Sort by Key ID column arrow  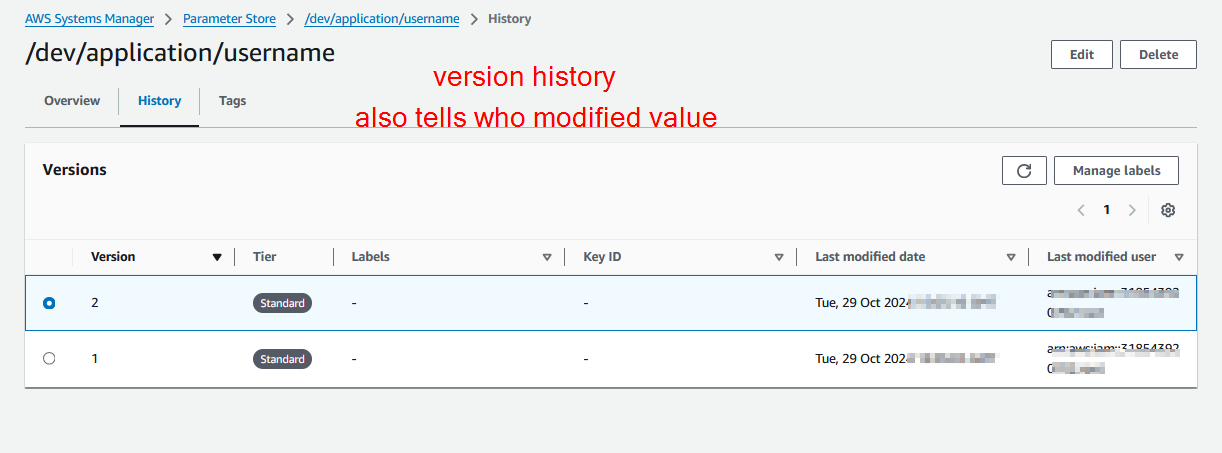[x=779, y=257]
